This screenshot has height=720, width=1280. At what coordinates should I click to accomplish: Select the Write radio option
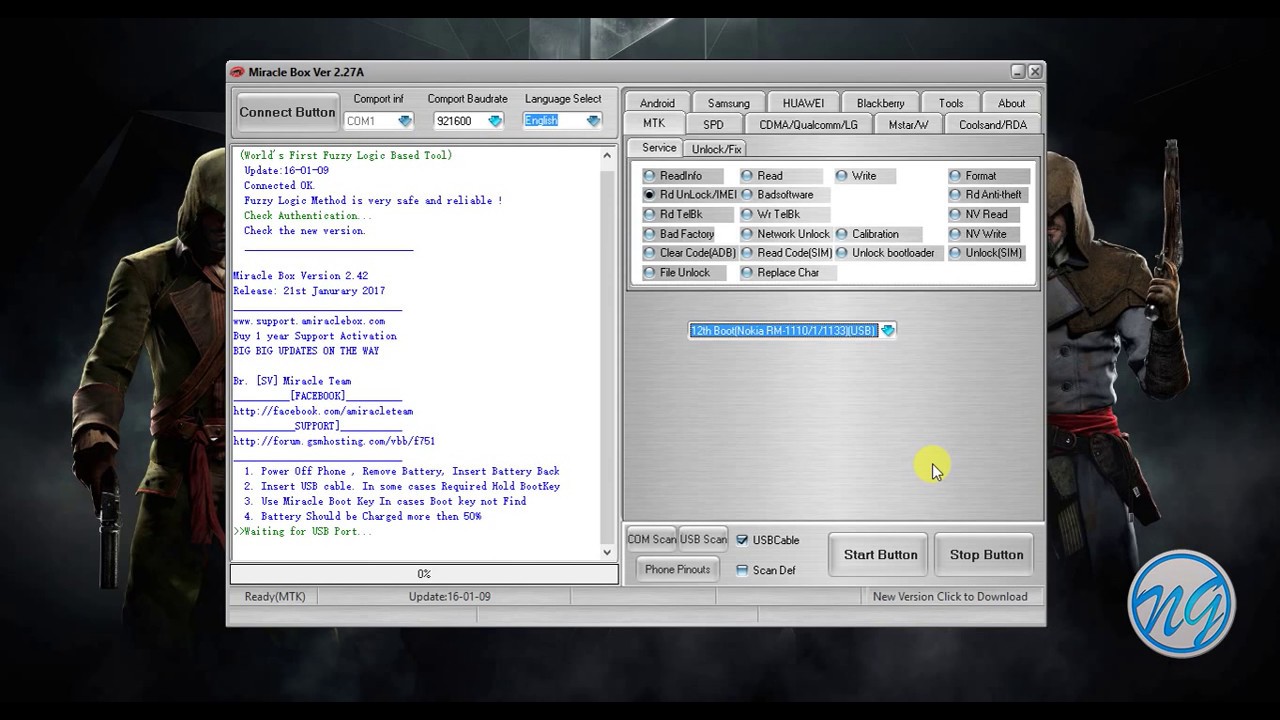(x=842, y=176)
